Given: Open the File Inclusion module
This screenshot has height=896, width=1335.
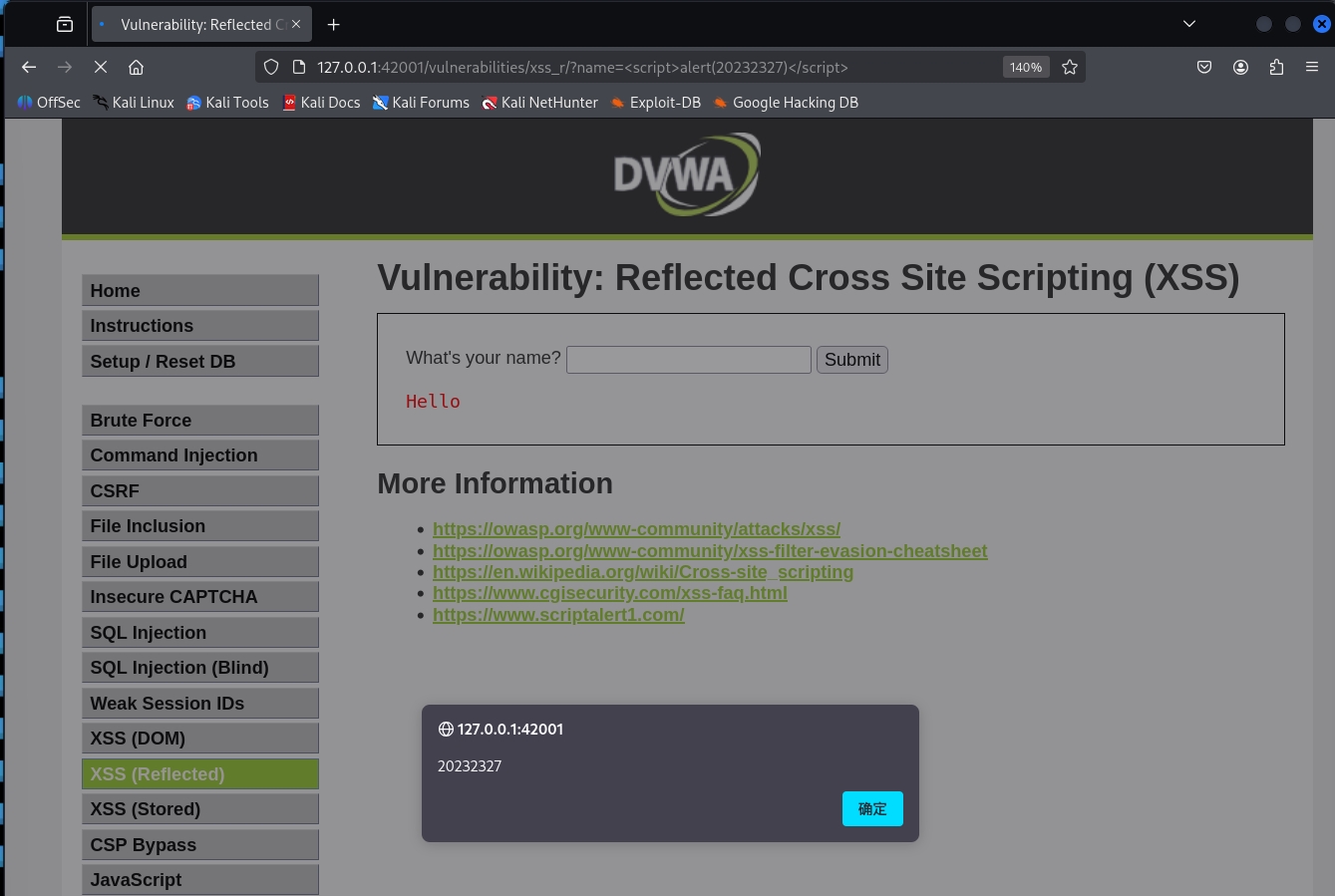Looking at the screenshot, I should click(x=200, y=526).
